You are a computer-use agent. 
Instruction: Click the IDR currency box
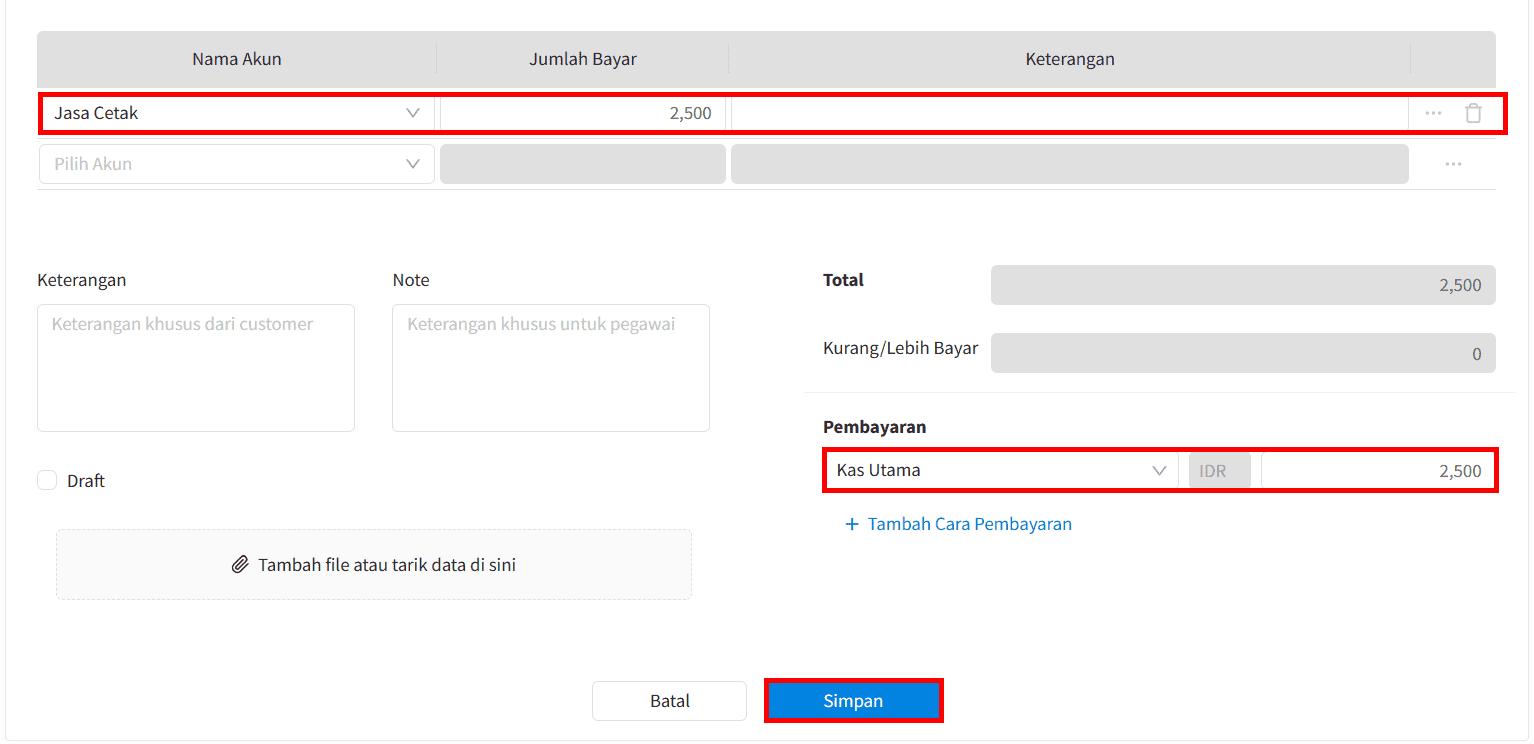1219,470
